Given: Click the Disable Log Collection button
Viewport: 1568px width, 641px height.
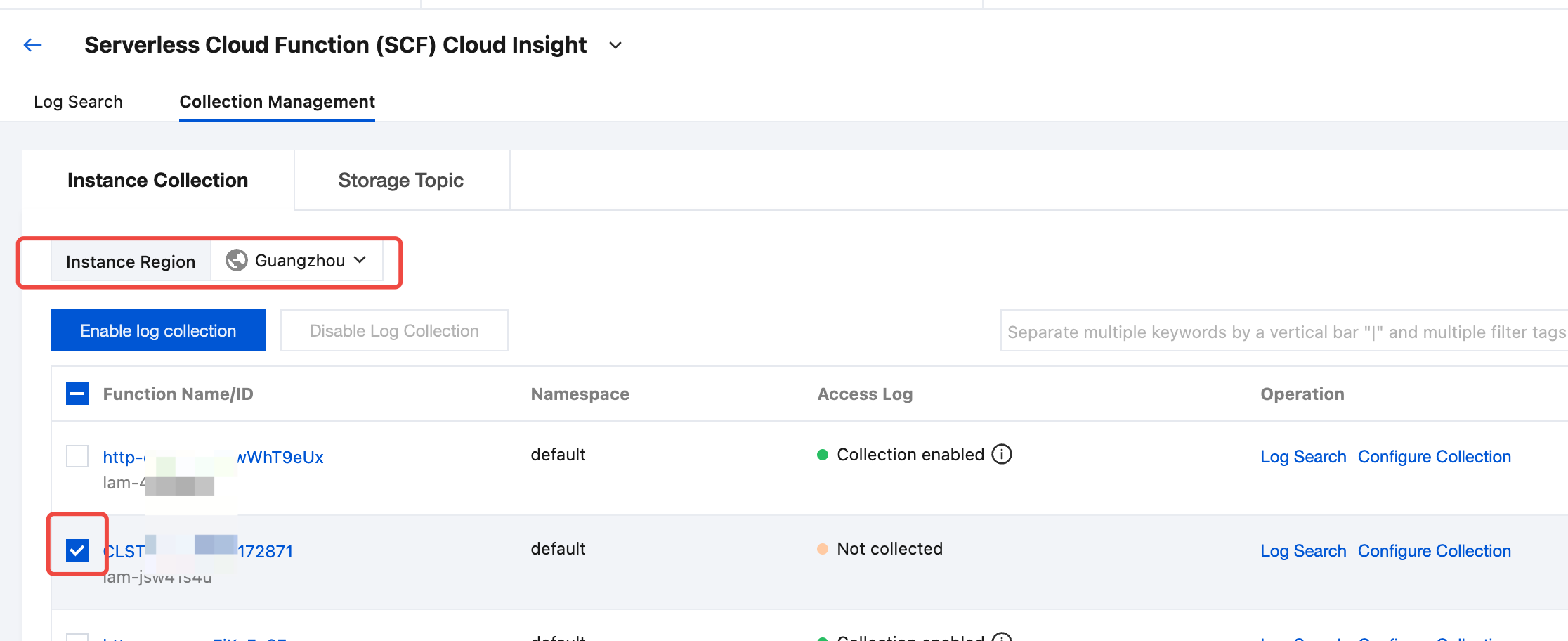Looking at the screenshot, I should point(394,331).
